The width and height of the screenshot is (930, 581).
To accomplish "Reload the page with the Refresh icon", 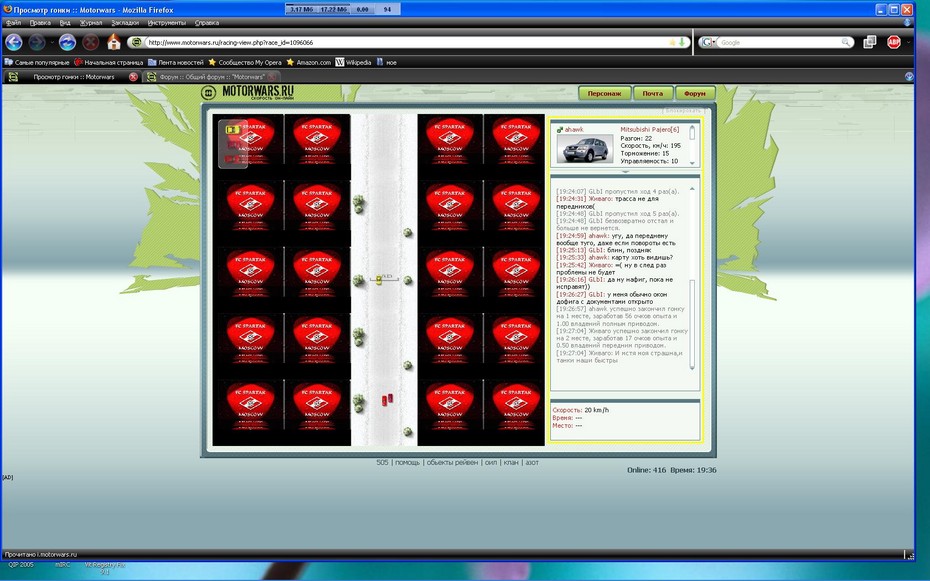I will point(67,42).
